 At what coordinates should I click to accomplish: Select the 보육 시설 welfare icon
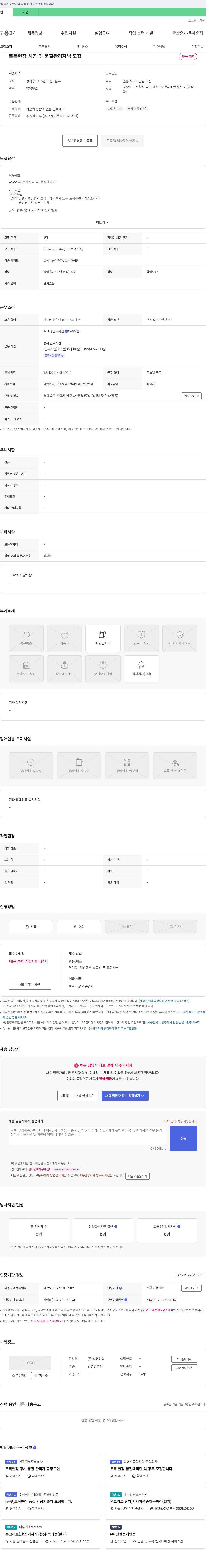[x=103, y=669]
